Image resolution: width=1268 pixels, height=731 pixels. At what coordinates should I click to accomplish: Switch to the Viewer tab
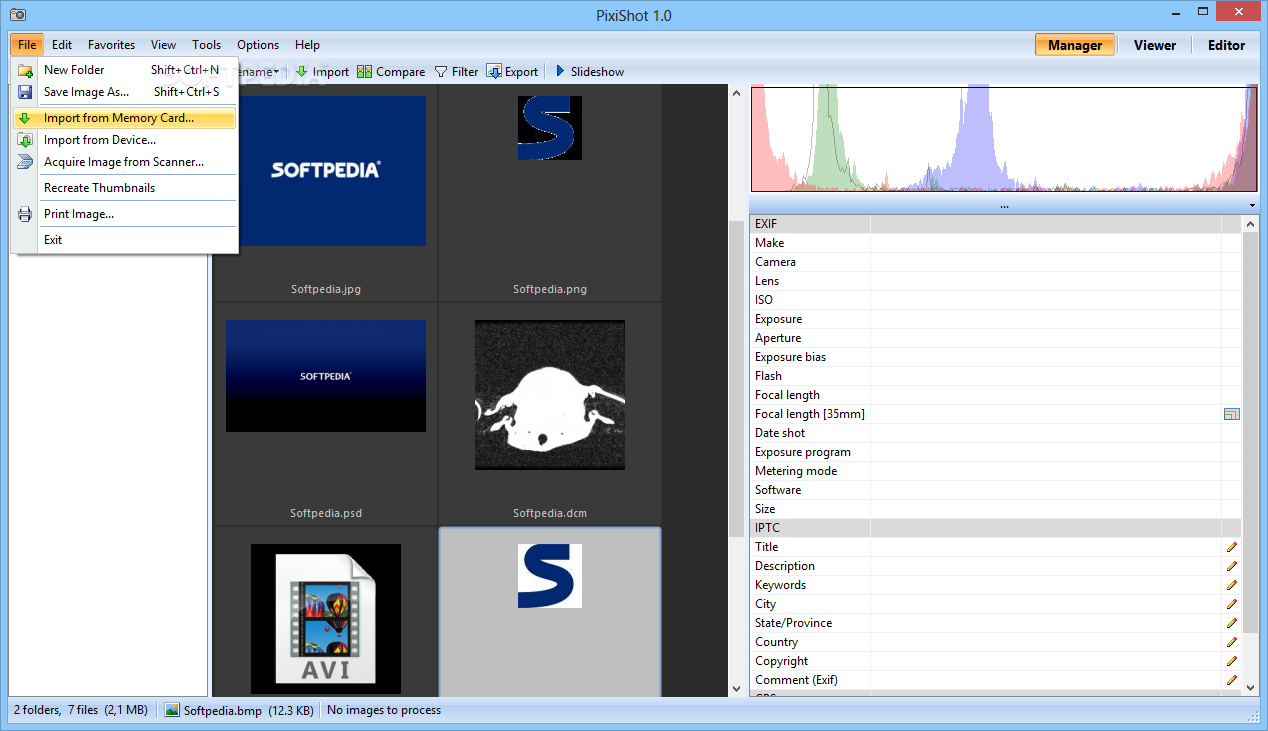[1155, 45]
